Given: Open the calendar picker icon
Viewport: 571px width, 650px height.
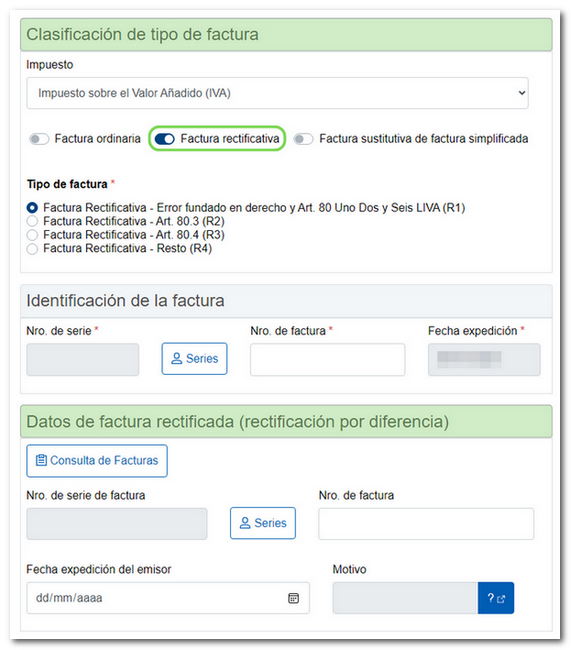Looking at the screenshot, I should click(294, 598).
